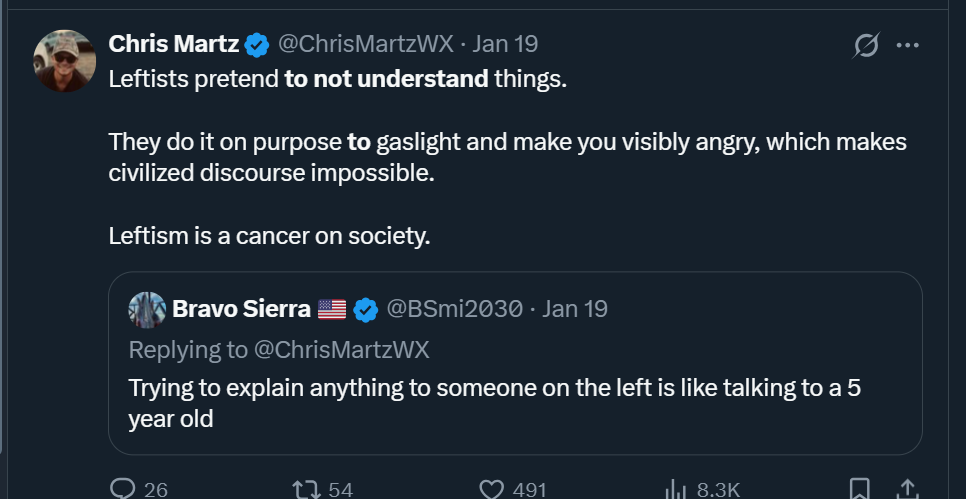Repost this tweet using retweet icon
The width and height of the screenshot is (966, 499).
click(303, 488)
